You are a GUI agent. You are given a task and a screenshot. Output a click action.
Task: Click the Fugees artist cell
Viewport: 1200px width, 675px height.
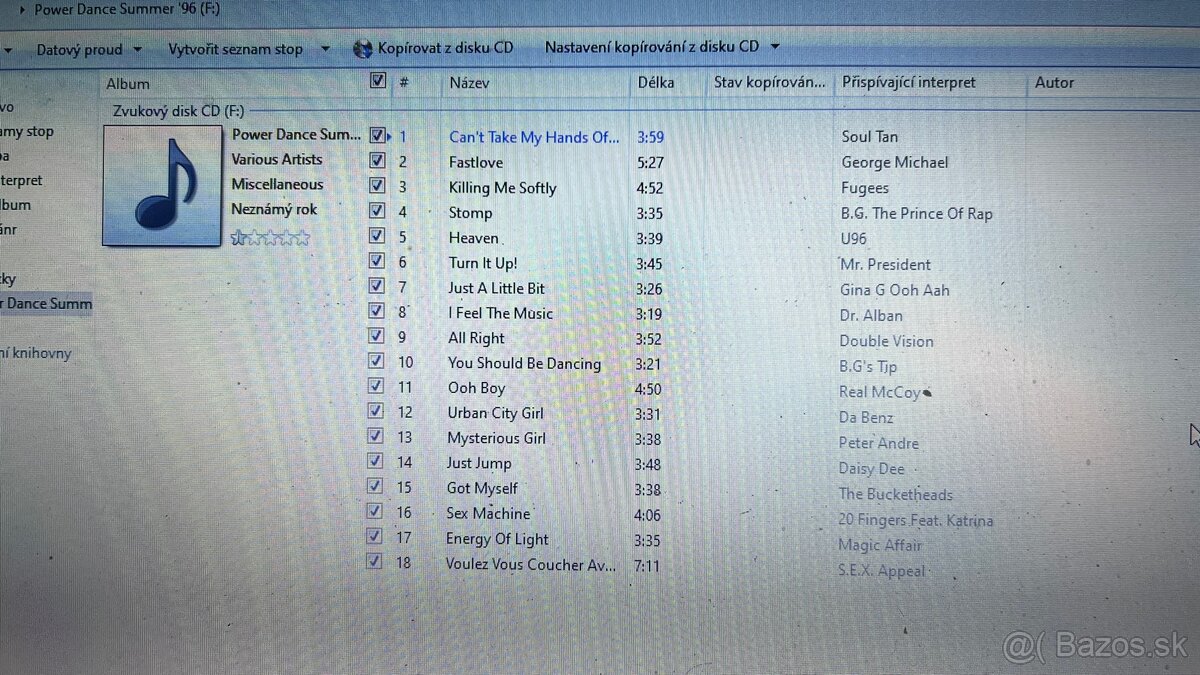coord(865,188)
